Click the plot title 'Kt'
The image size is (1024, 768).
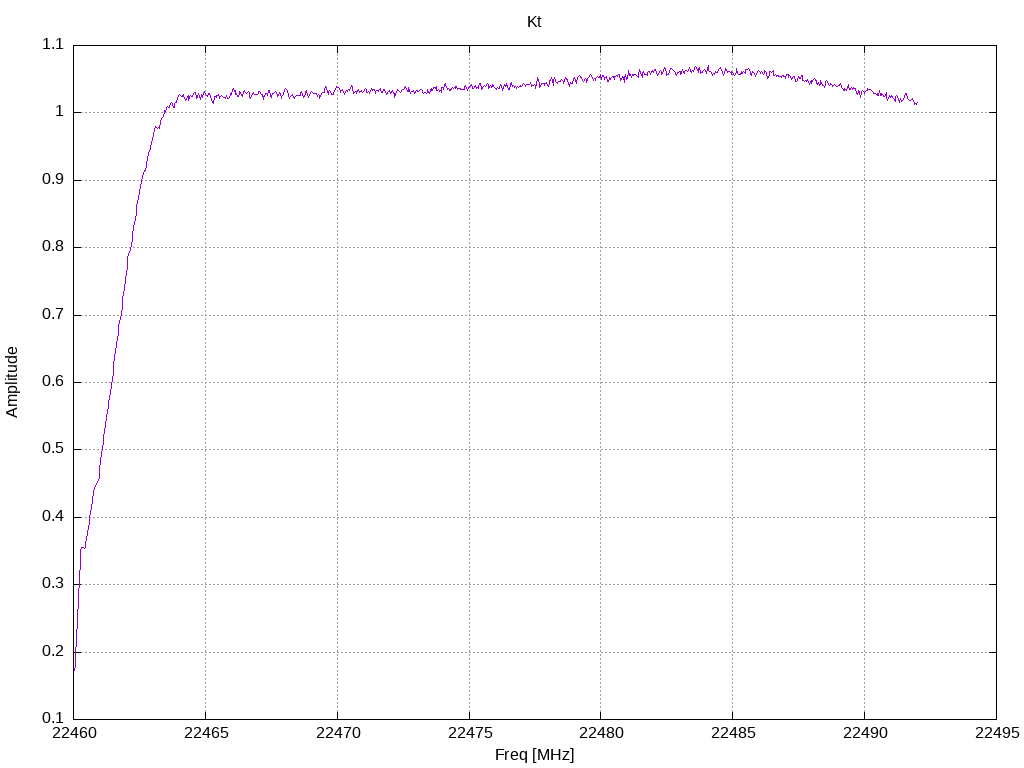534,22
